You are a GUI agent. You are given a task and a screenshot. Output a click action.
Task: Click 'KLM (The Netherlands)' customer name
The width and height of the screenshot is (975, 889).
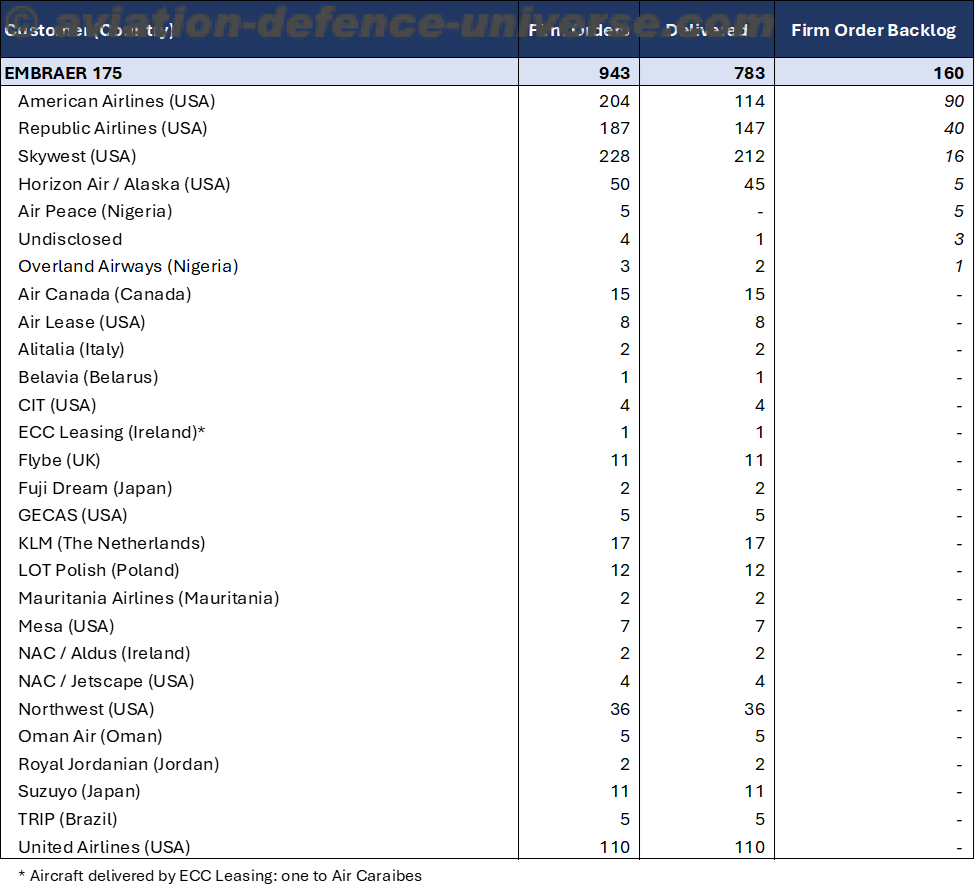point(111,543)
